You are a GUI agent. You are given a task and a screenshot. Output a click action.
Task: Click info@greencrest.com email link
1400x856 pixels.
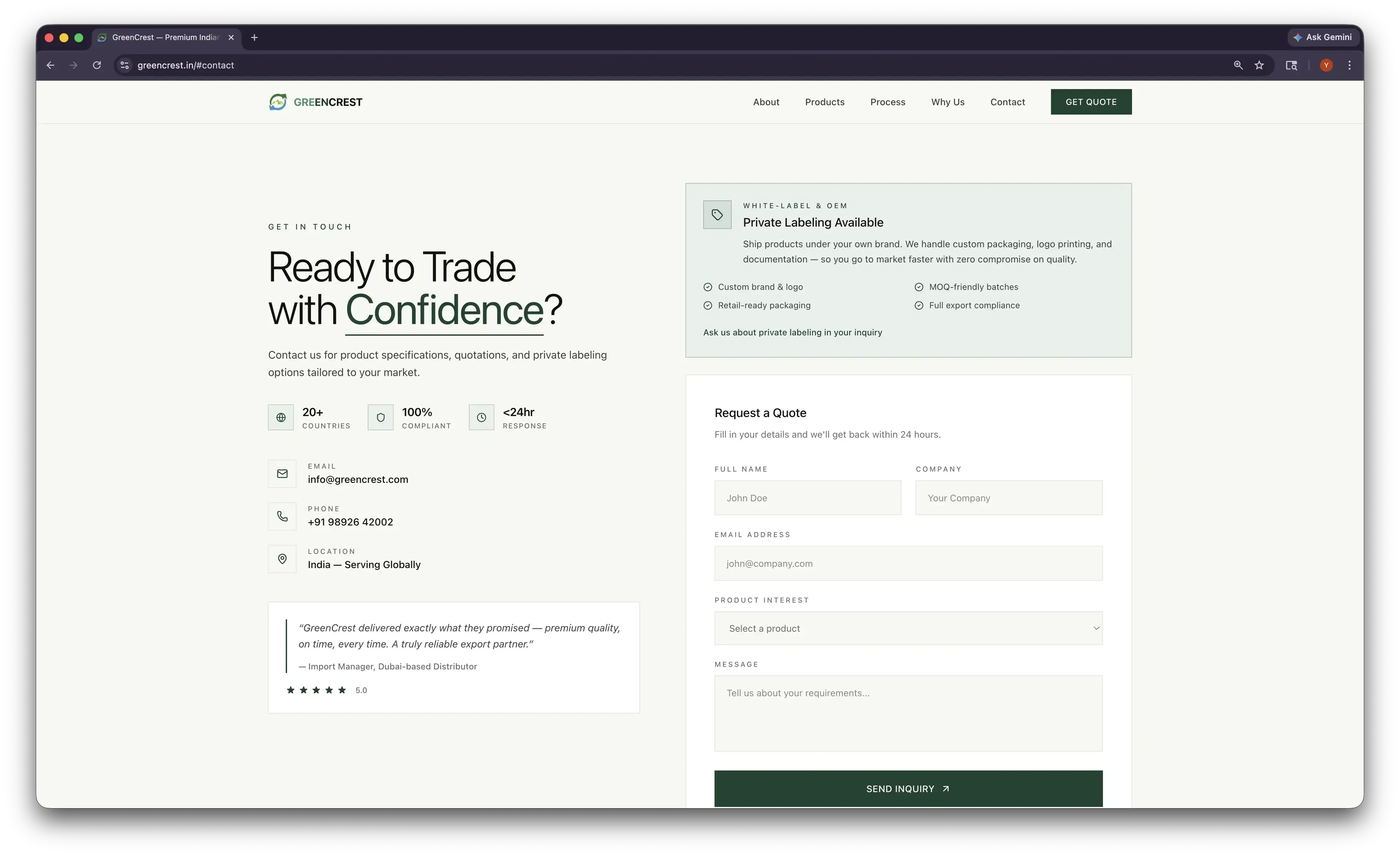[358, 479]
